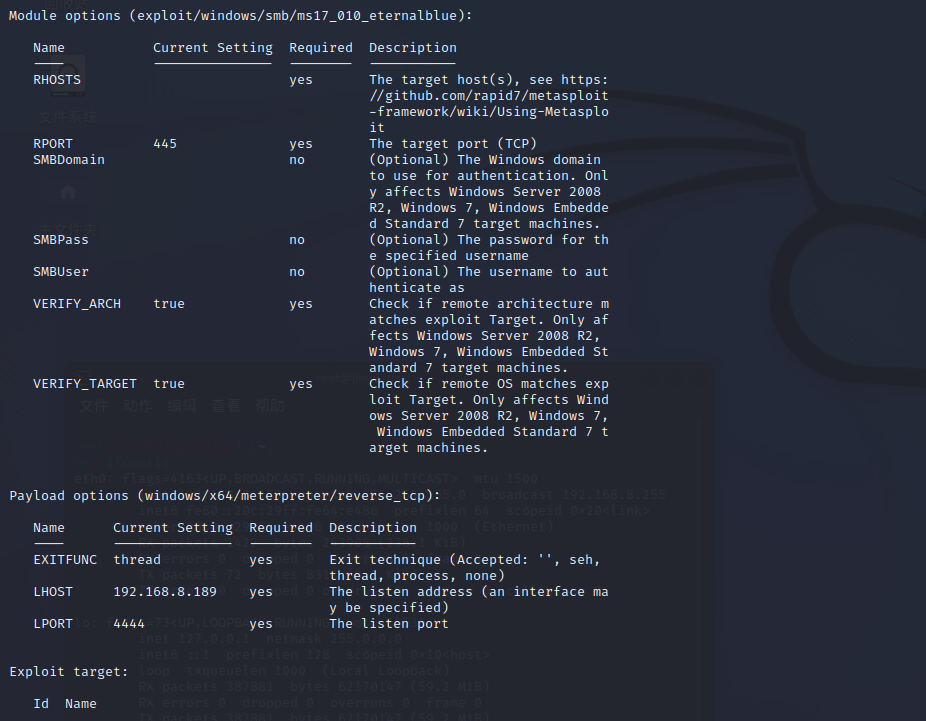This screenshot has width=926, height=721.
Task: Click 'yes' in the LHOST row
Action: point(260,592)
